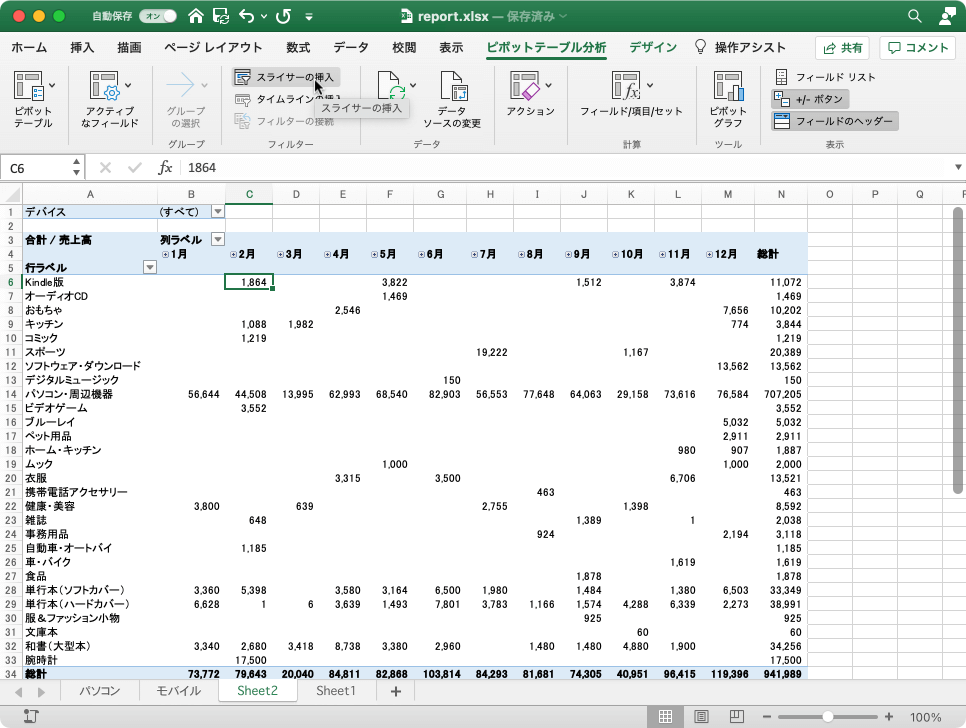Click the 共有 share button
This screenshot has width=966, height=728.
843,48
